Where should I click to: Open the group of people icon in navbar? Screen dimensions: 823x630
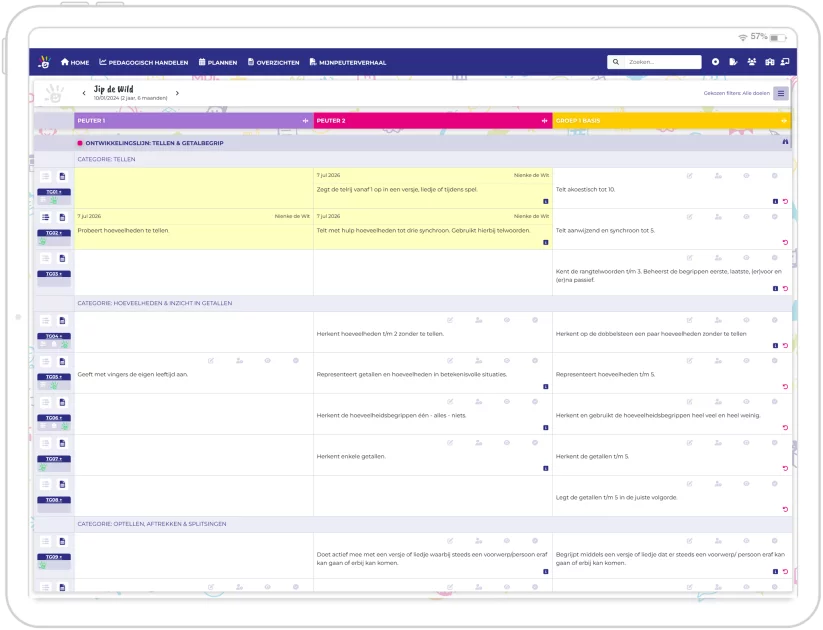click(x=752, y=62)
